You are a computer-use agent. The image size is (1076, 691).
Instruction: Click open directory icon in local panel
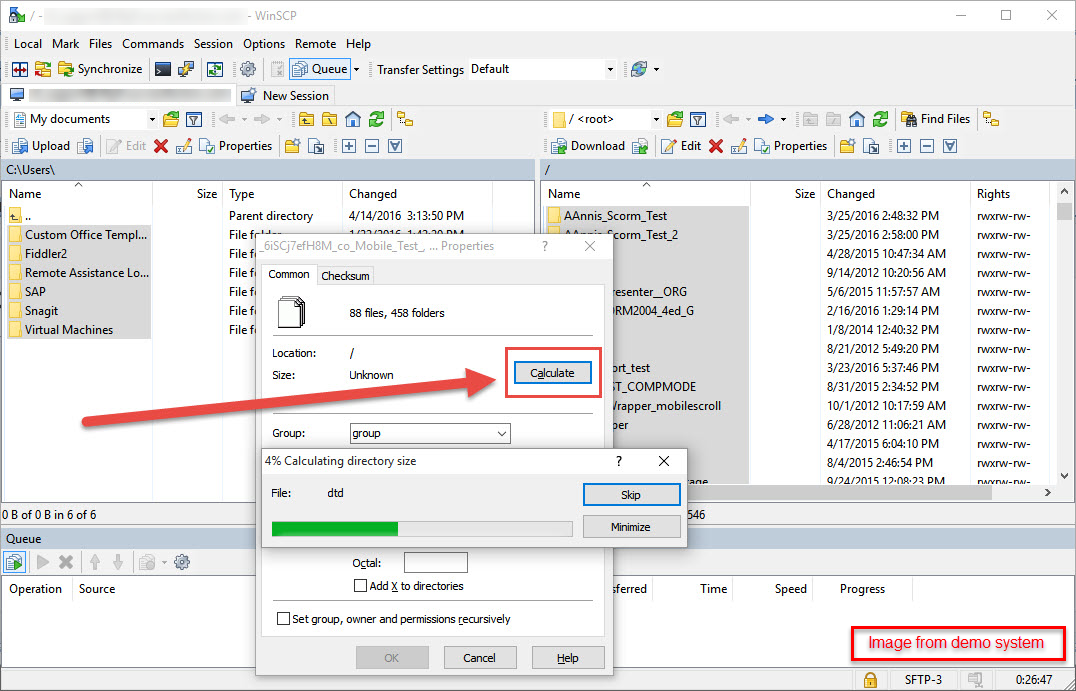[x=171, y=119]
